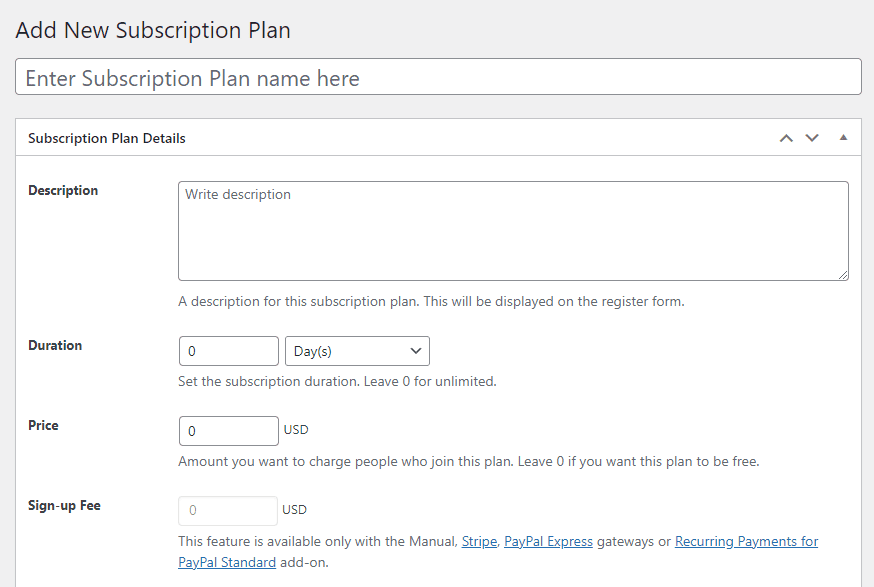Move the Subscription Plan Details panel up
Viewport: 874px width, 587px height.
tap(786, 138)
